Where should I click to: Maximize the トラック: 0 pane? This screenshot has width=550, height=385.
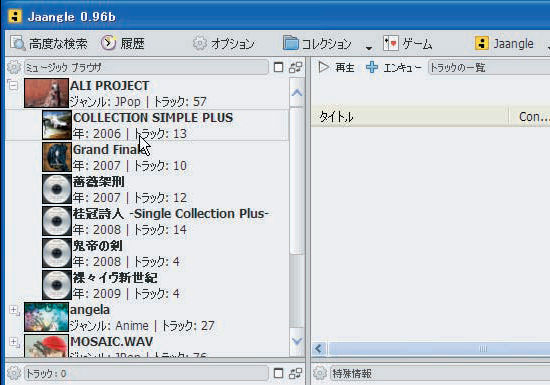278,373
